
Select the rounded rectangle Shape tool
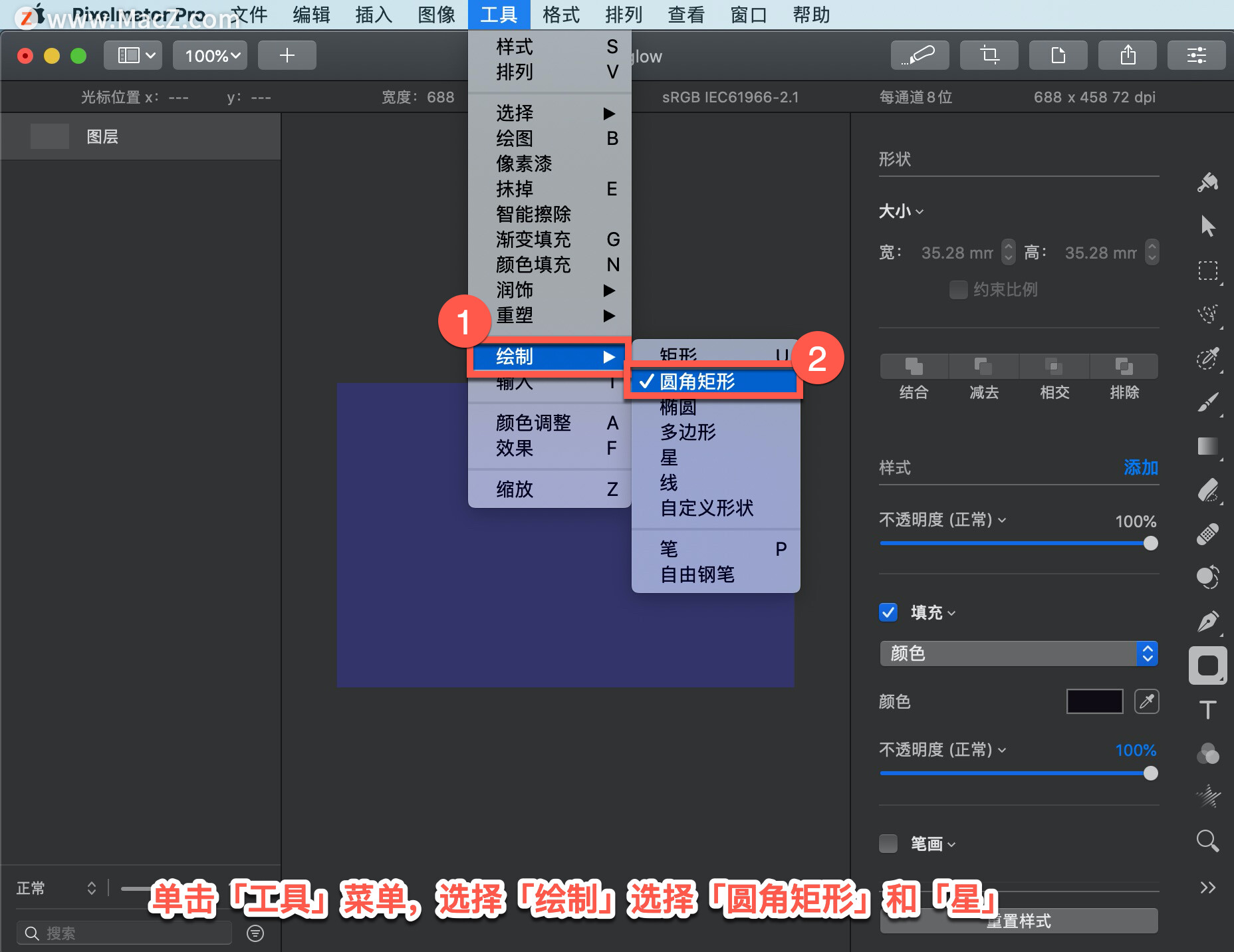(x=1208, y=665)
